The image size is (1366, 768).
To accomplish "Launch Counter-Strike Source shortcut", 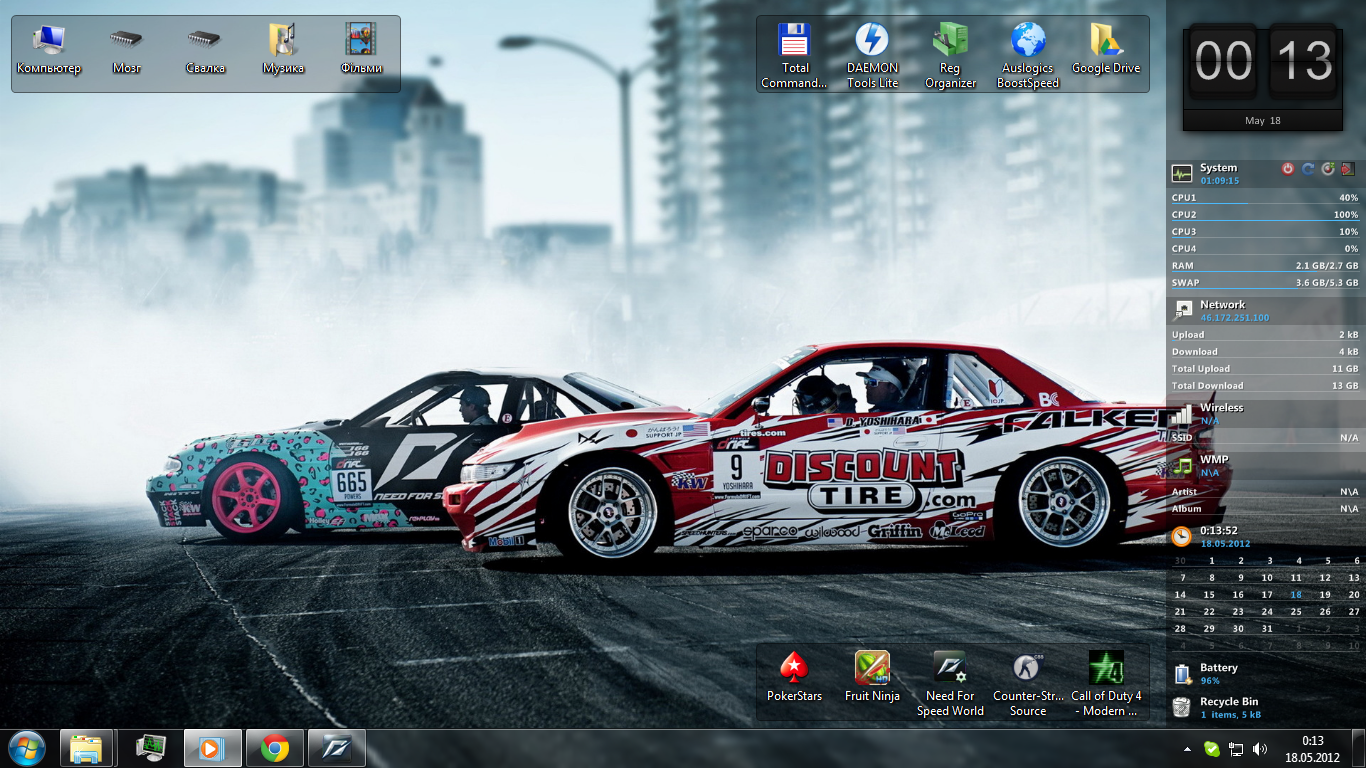I will pos(1028,684).
